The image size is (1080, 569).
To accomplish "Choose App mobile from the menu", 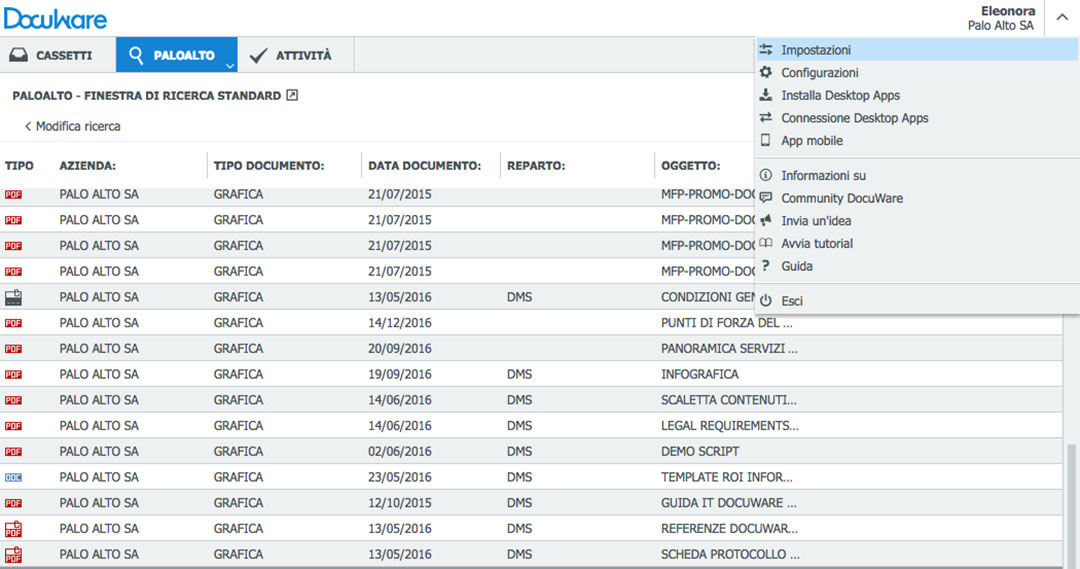I will tap(917, 141).
